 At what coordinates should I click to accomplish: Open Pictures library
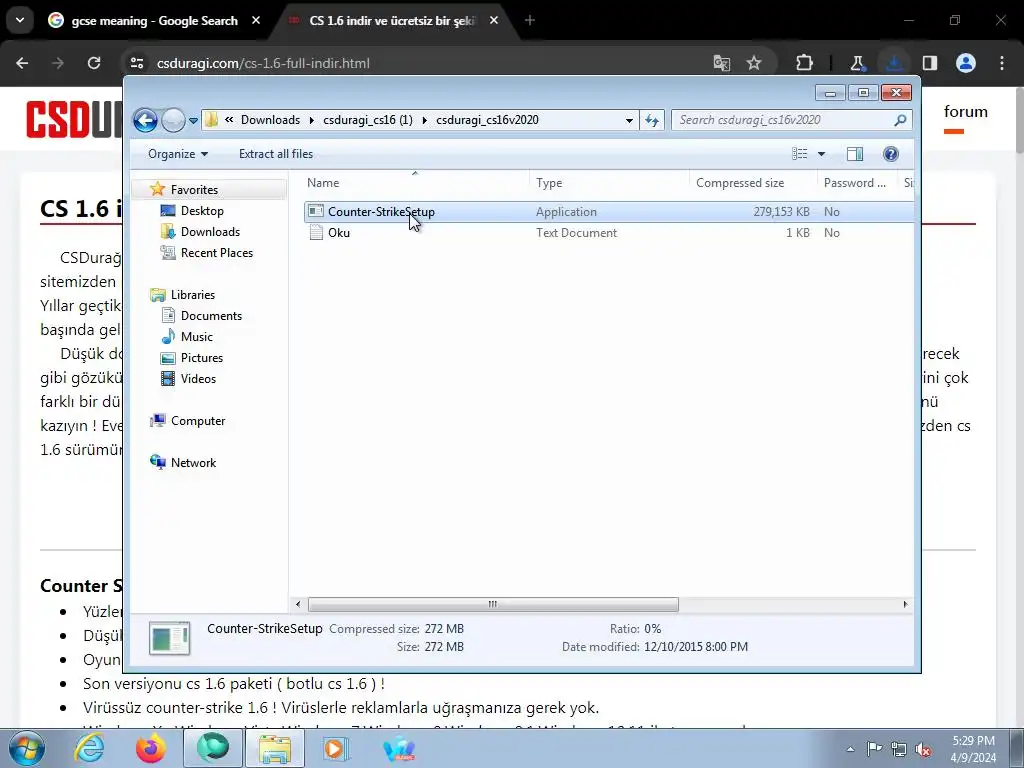pyautogui.click(x=202, y=358)
